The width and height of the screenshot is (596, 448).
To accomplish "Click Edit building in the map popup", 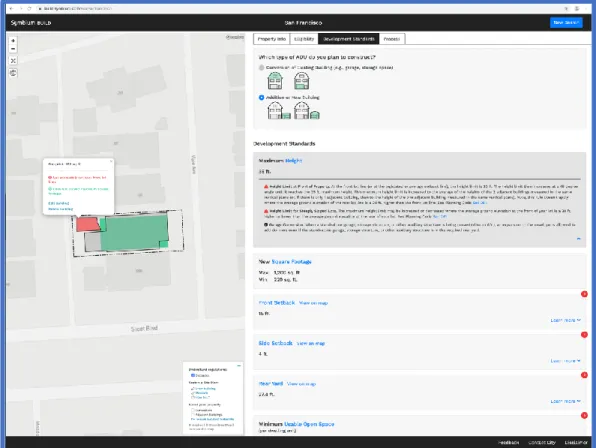I will coord(59,203).
